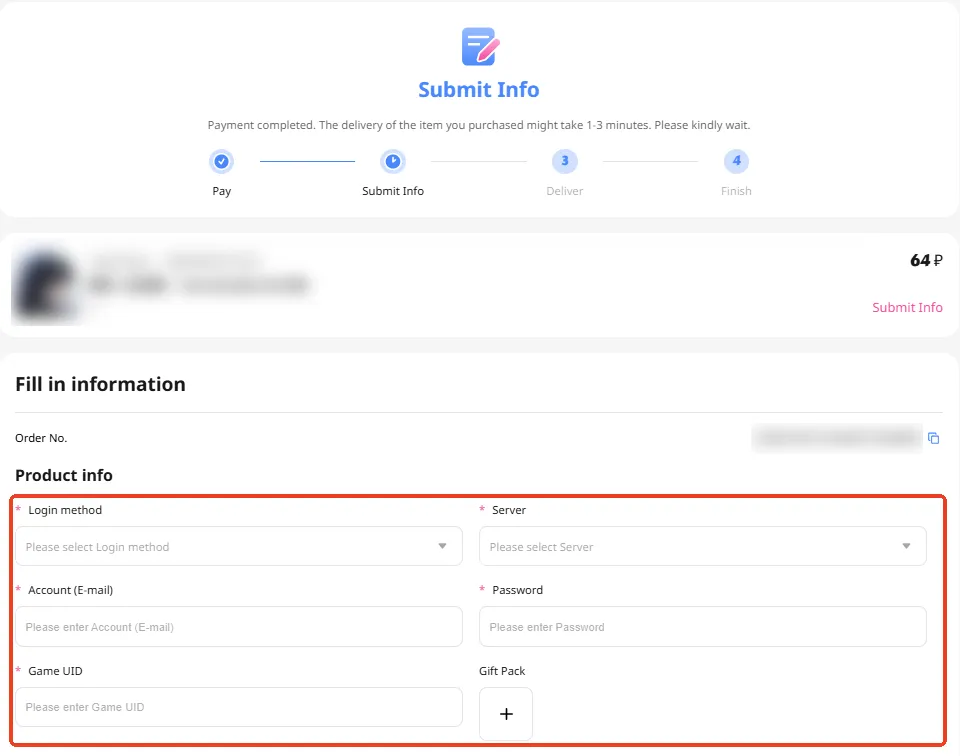Click the Submit Info notepad icon
The height and width of the screenshot is (756, 960).
pyautogui.click(x=480, y=47)
